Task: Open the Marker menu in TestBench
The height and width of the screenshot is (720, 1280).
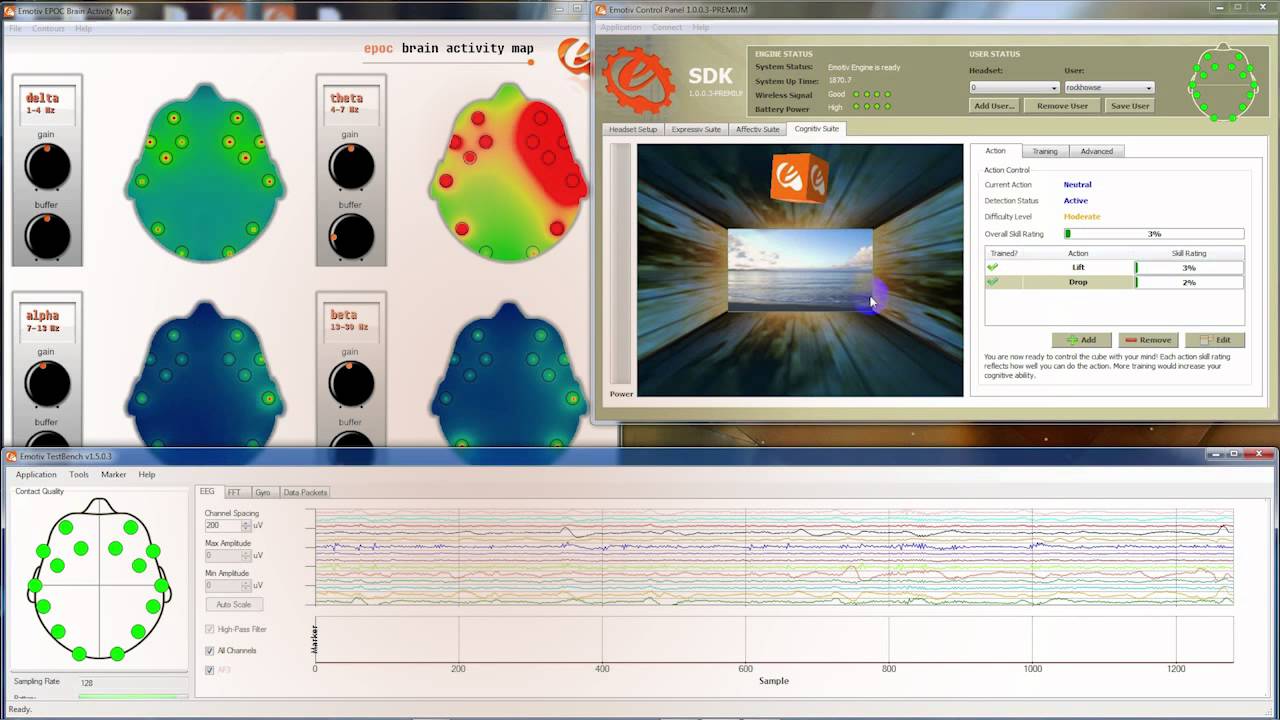Action: [113, 474]
